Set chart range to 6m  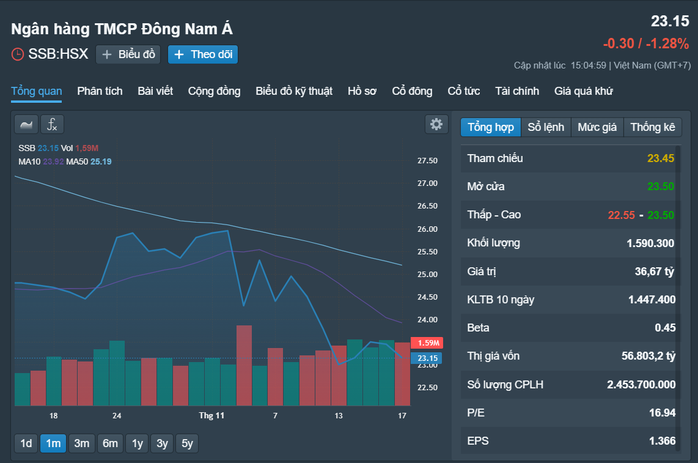(x=110, y=443)
